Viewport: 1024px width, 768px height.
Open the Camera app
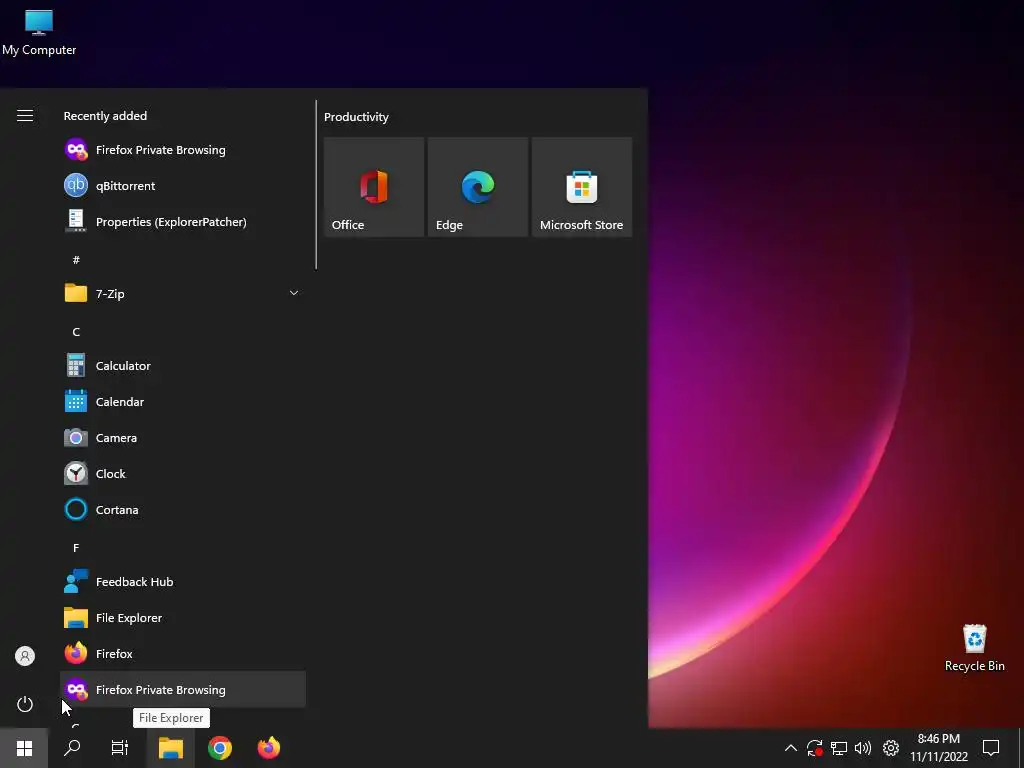click(183, 438)
